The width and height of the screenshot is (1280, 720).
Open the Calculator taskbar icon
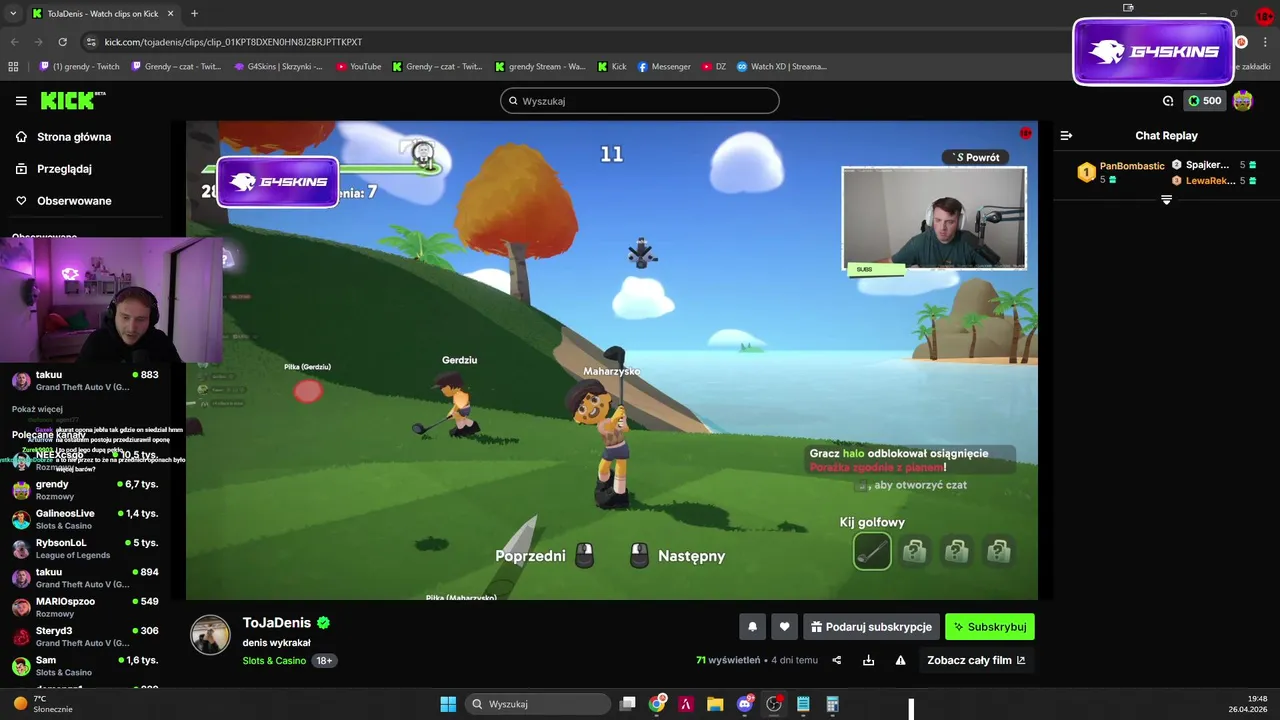pos(832,704)
